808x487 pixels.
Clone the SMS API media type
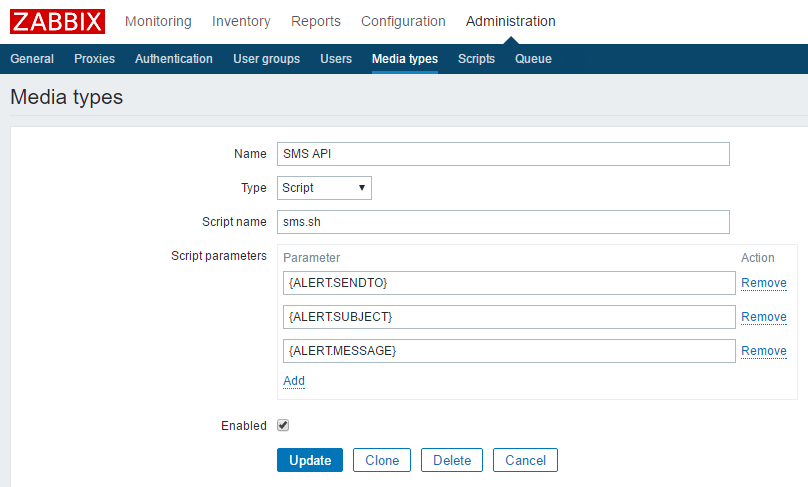pyautogui.click(x=382, y=460)
